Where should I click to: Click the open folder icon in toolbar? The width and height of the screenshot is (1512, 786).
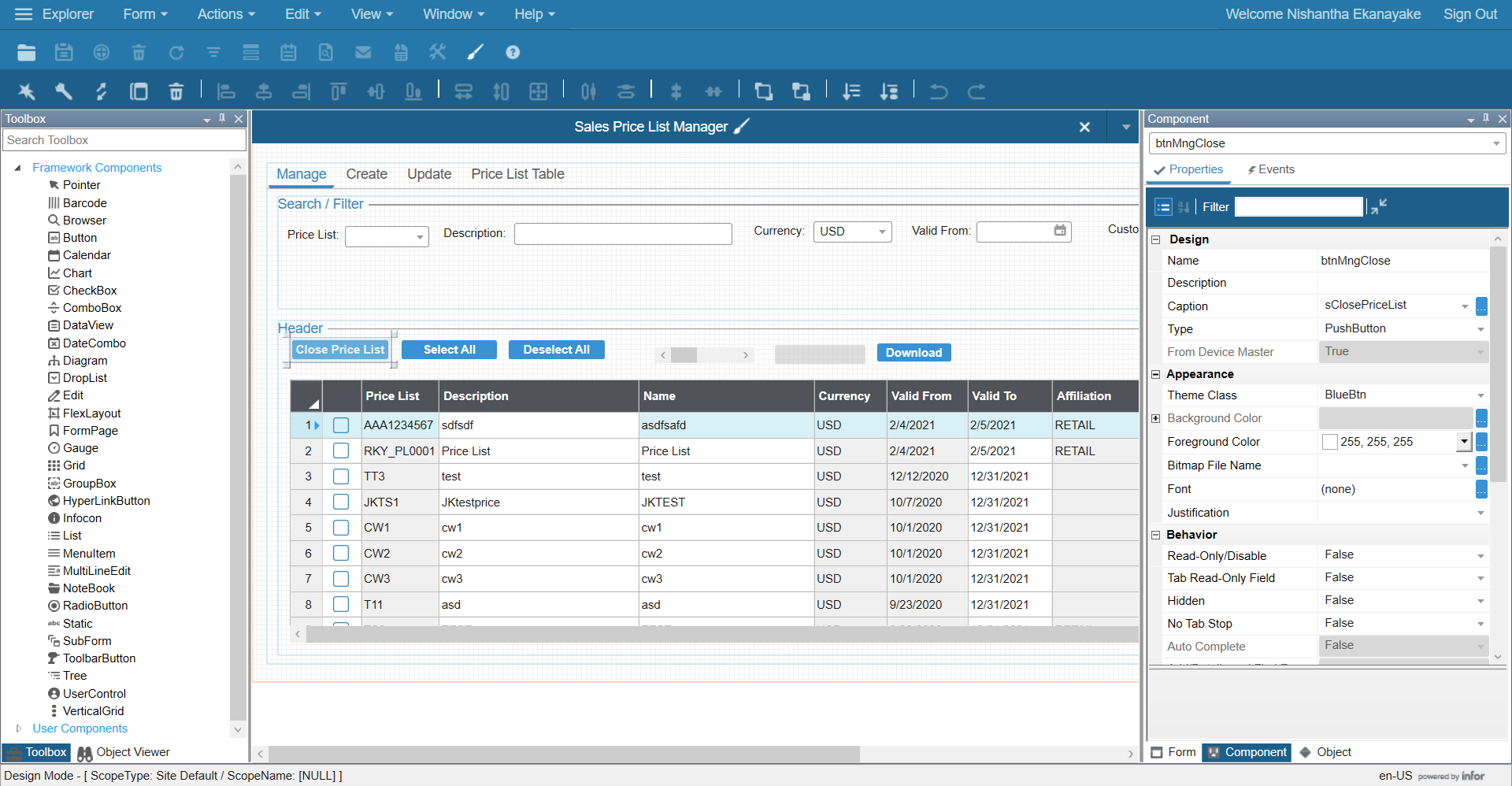coord(26,53)
